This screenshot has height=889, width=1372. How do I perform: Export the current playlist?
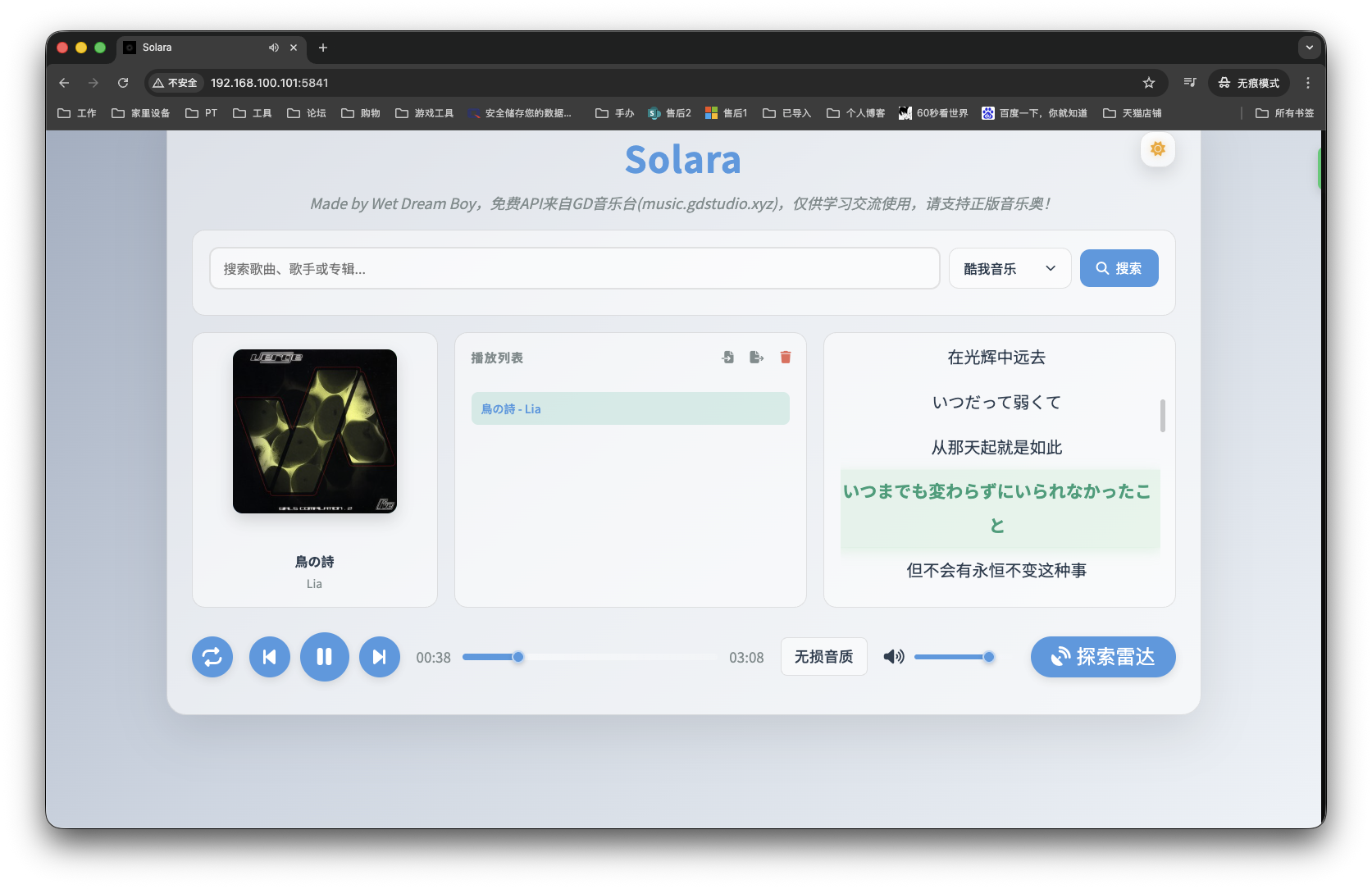(756, 357)
